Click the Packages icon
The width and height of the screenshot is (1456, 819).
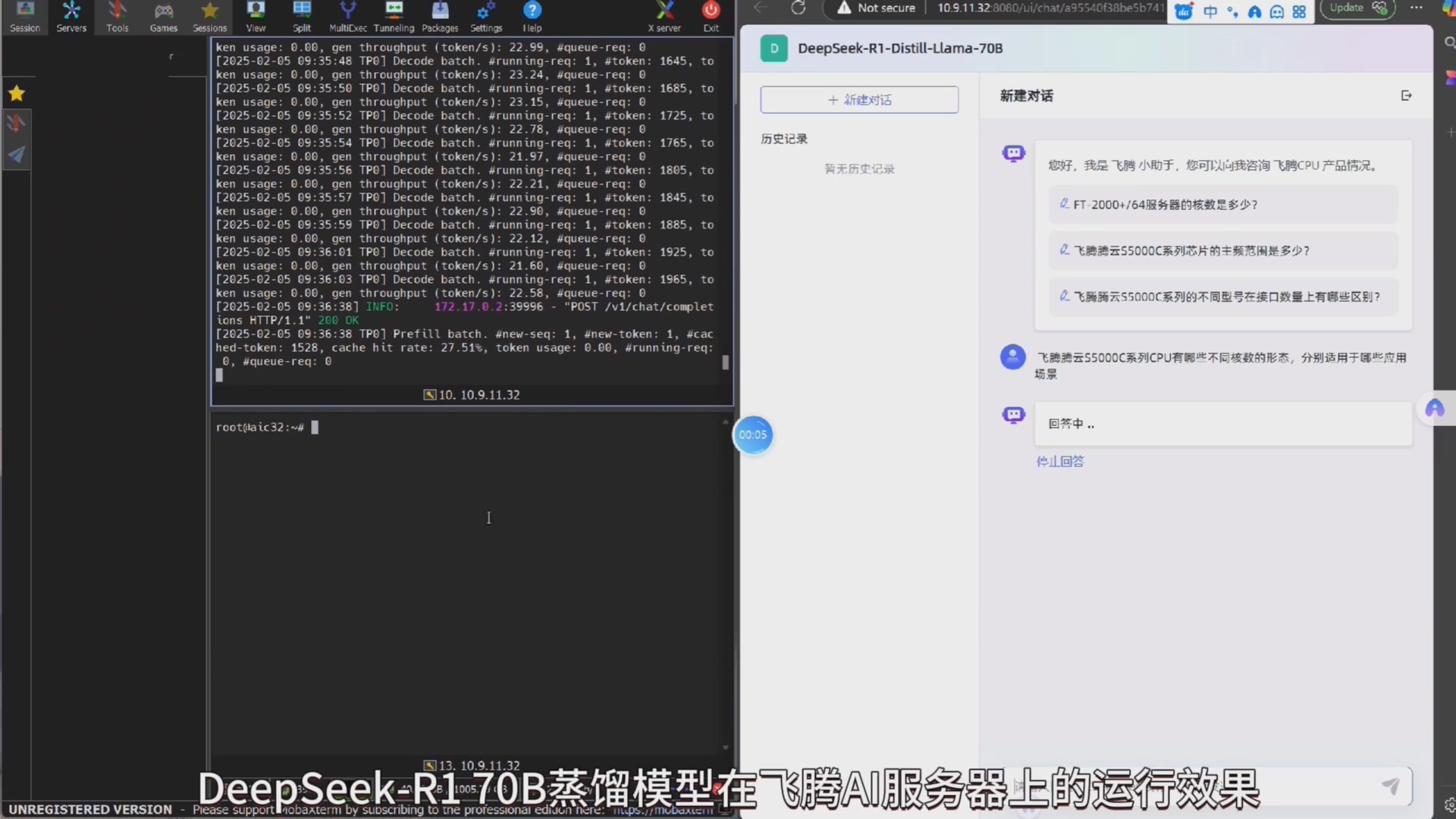[440, 16]
